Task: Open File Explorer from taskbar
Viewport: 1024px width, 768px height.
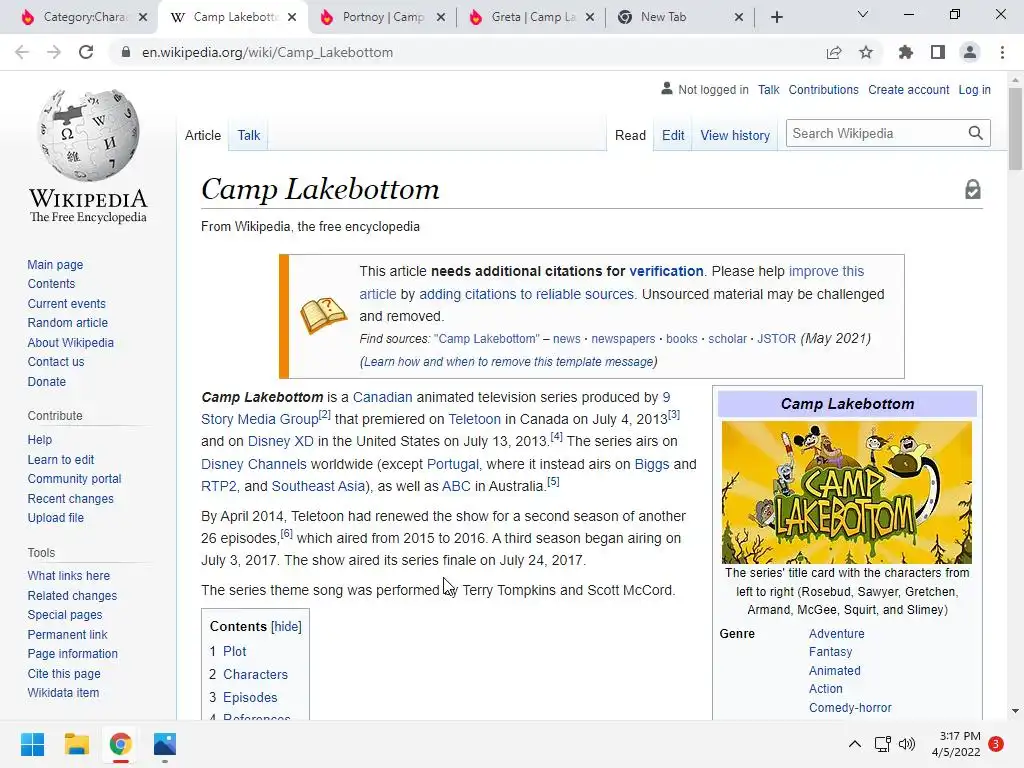Action: tap(76, 744)
